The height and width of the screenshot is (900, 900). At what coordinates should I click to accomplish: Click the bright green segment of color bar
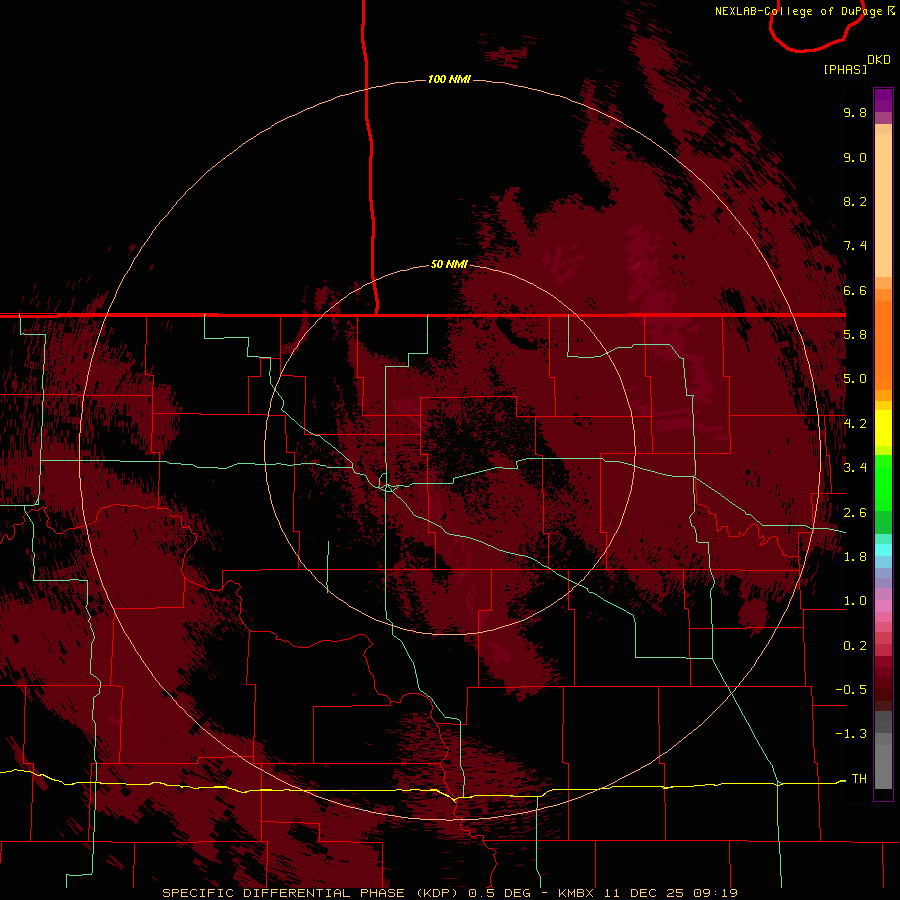883,482
